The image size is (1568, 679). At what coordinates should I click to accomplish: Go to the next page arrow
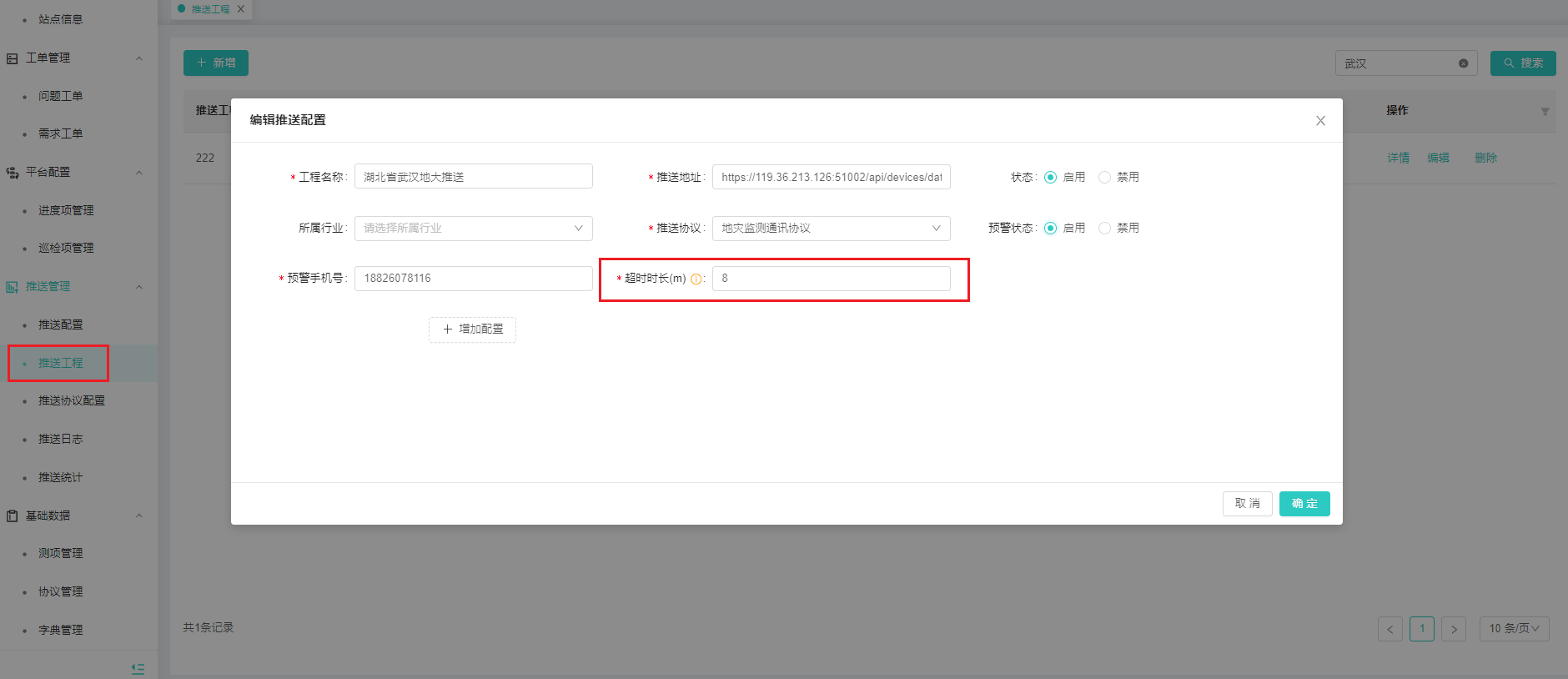[x=1454, y=629]
